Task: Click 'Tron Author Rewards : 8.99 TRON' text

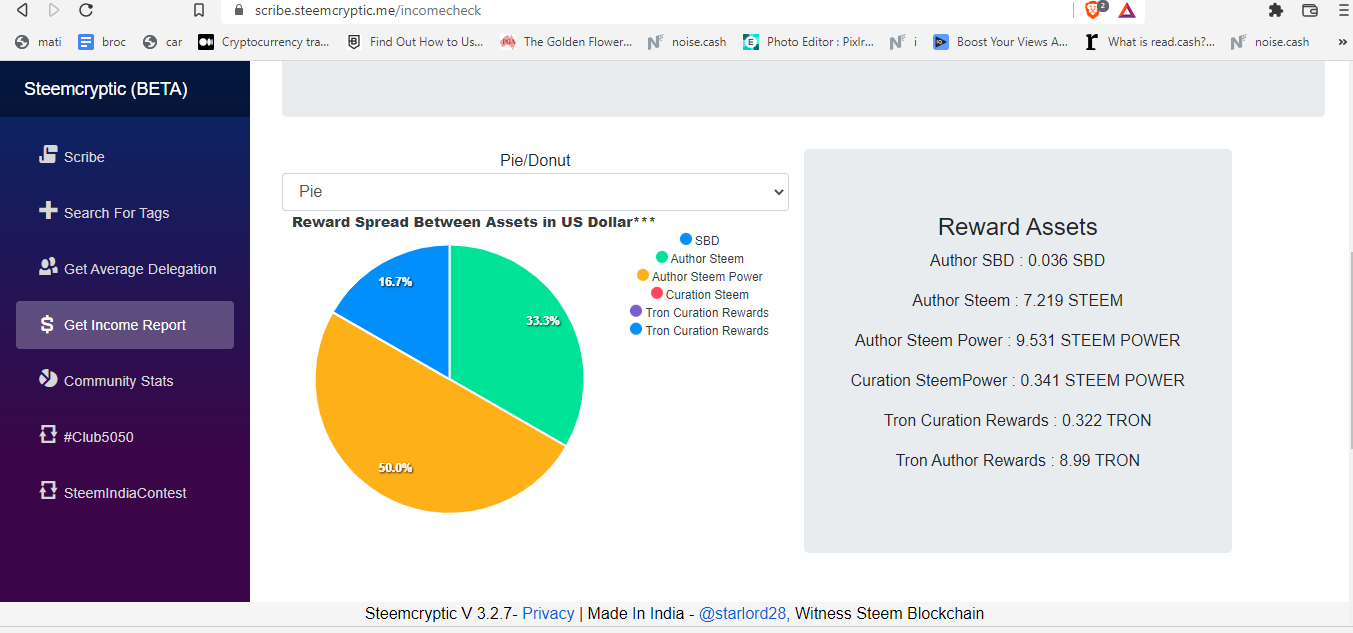Action: click(1017, 460)
